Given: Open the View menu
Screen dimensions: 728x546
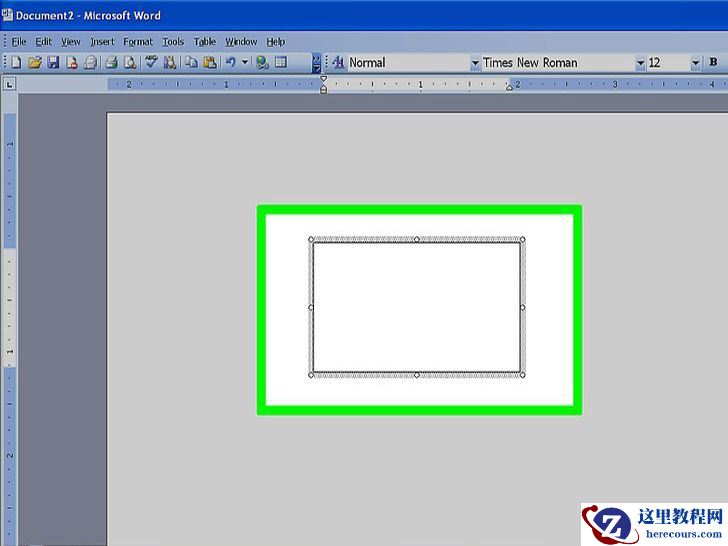Looking at the screenshot, I should 71,42.
